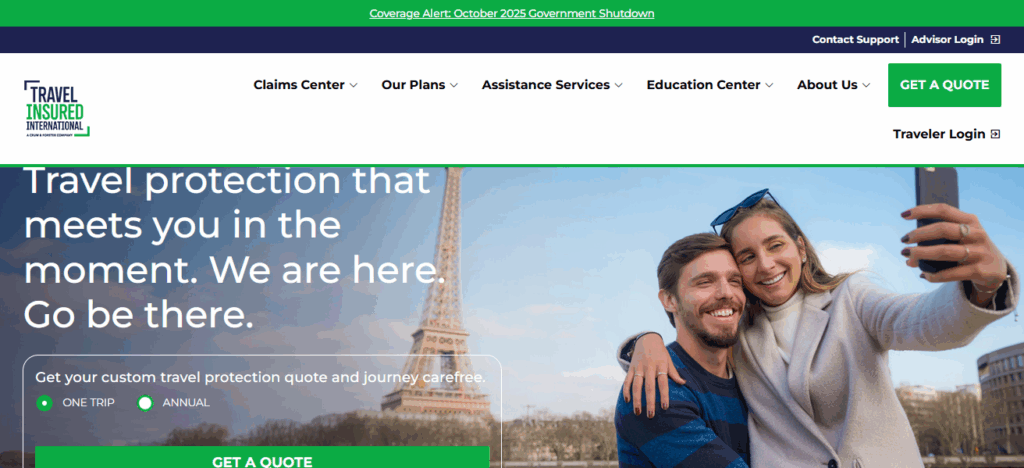Open the Education Center menu

(703, 85)
